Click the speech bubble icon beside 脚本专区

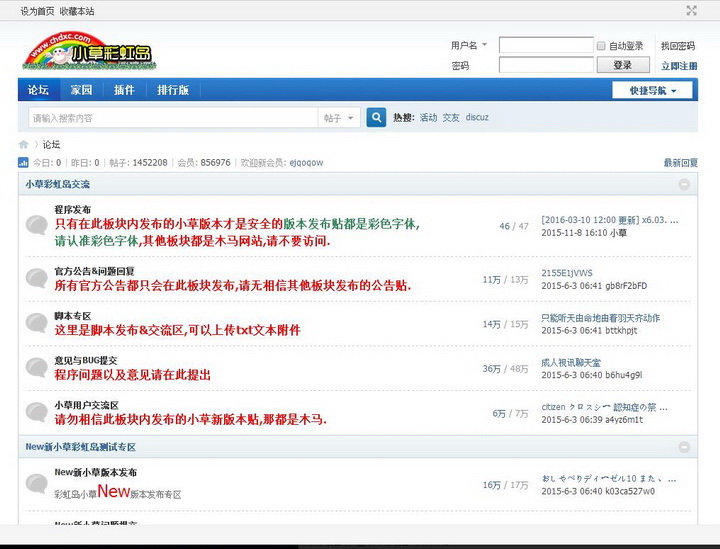[37, 324]
